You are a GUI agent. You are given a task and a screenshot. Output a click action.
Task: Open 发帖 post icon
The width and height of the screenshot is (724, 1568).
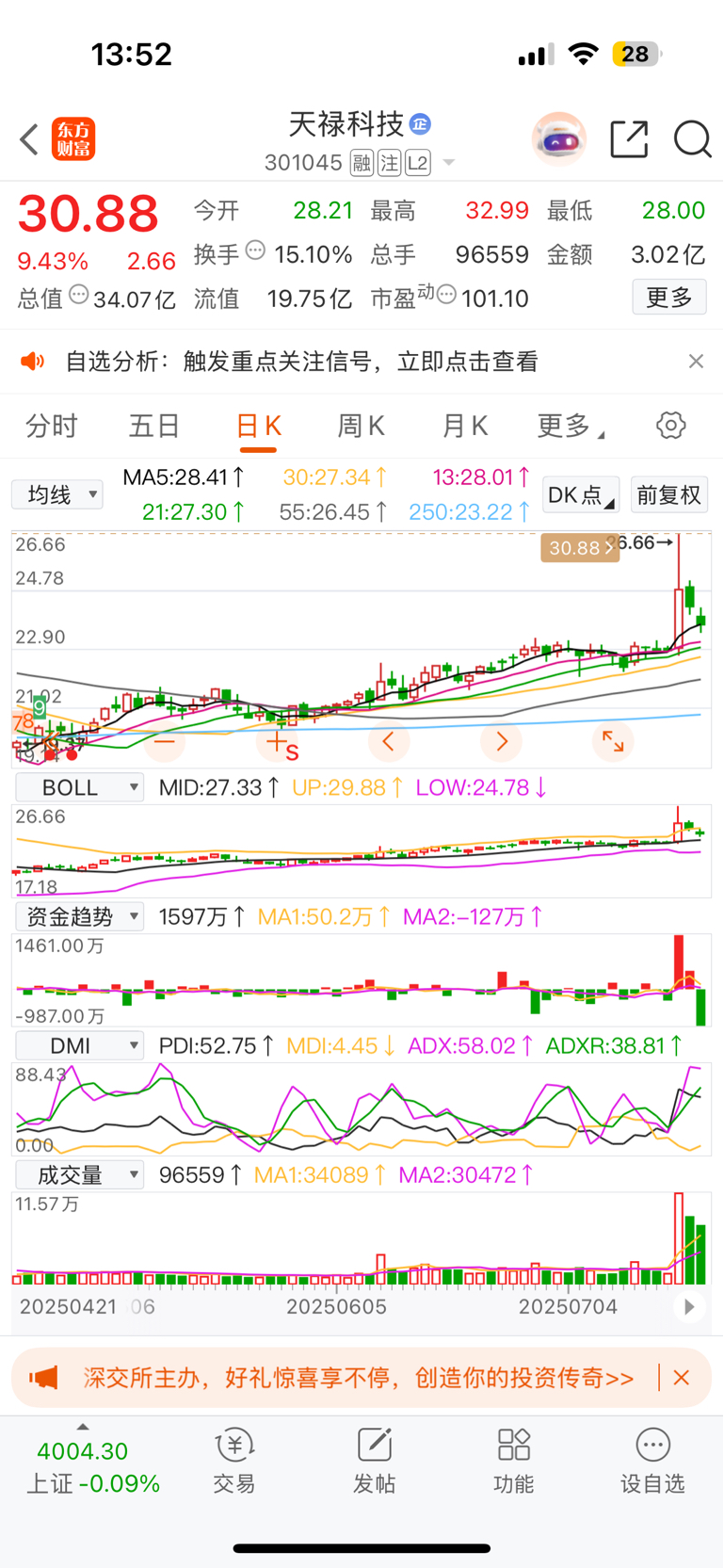pos(374,1461)
